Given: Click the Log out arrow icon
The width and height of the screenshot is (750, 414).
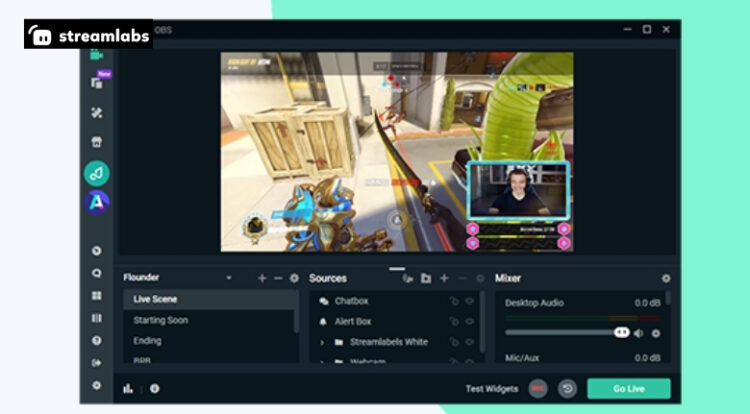Looking at the screenshot, I should tap(97, 363).
